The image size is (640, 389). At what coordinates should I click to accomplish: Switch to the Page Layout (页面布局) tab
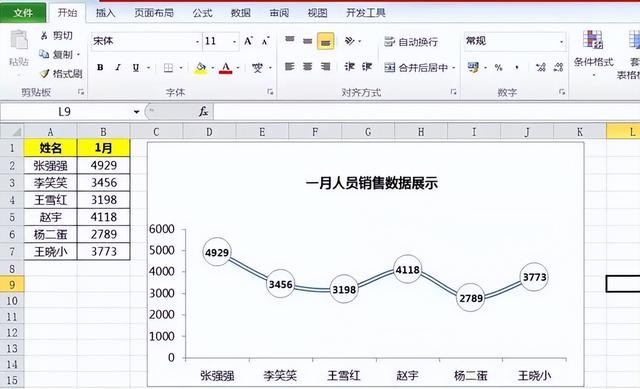click(154, 13)
